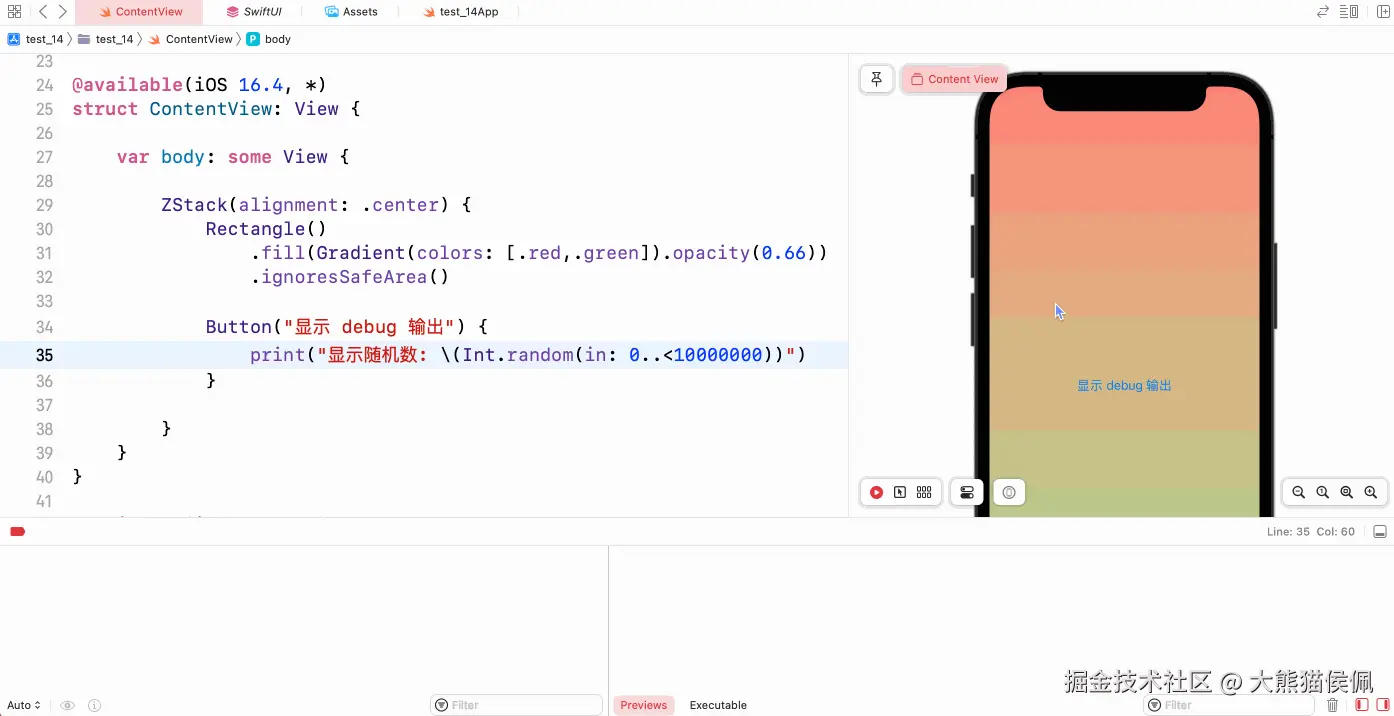Click the Line: 35 Col: 60 indicator
This screenshot has width=1394, height=716.
(x=1310, y=531)
